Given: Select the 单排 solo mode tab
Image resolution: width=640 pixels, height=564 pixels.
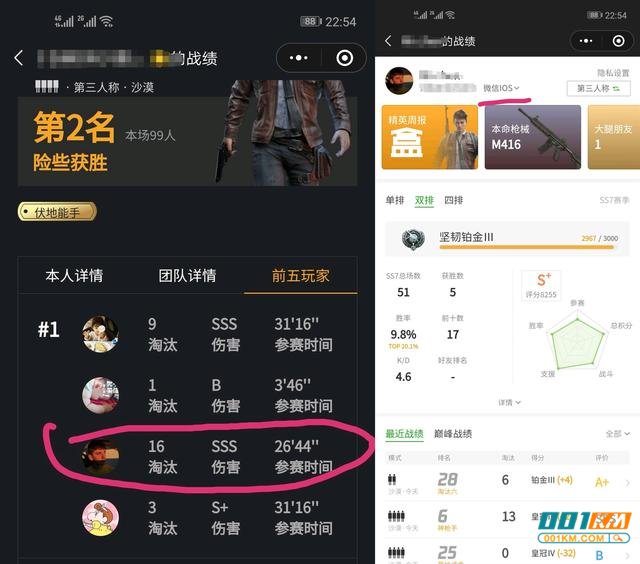Looking at the screenshot, I should point(395,200).
